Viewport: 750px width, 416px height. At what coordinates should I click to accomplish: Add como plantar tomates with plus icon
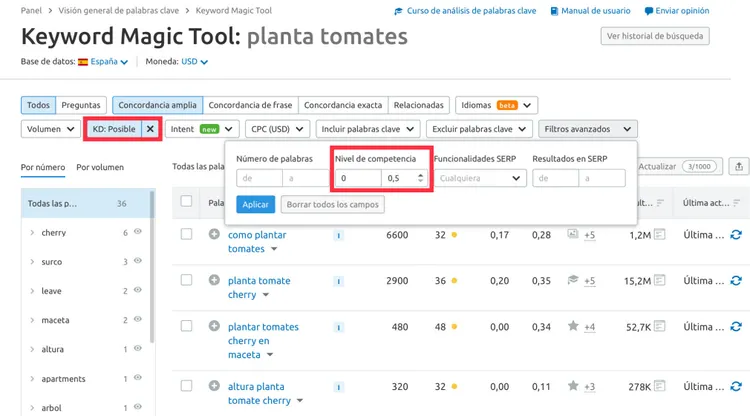tap(214, 234)
